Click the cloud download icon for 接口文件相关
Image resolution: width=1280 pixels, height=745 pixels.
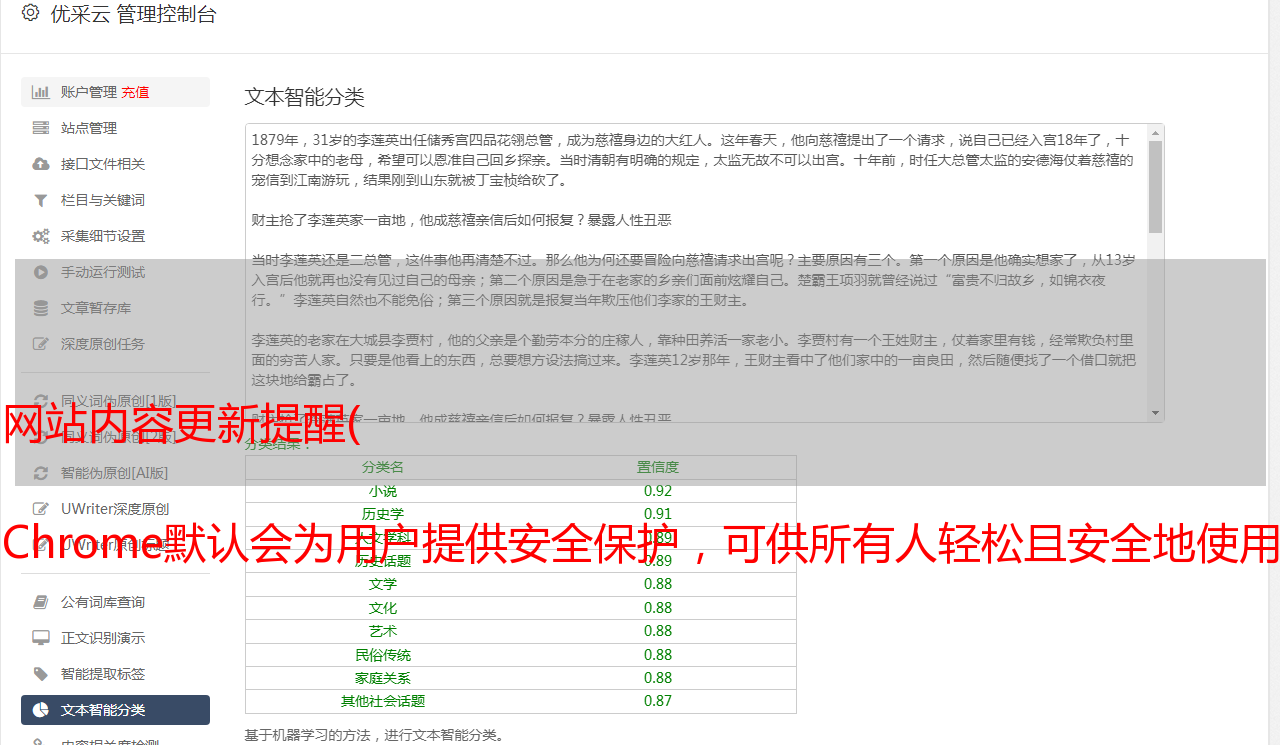(41, 164)
